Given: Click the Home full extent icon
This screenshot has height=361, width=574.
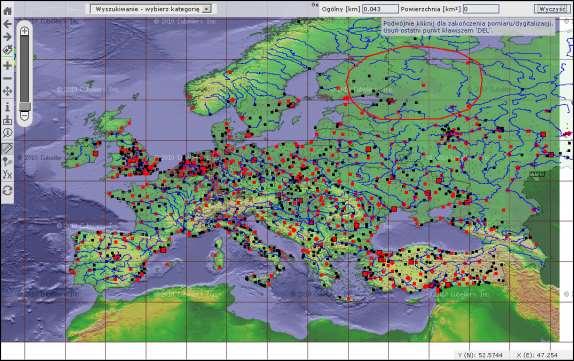Looking at the screenshot, I should click(7, 11).
